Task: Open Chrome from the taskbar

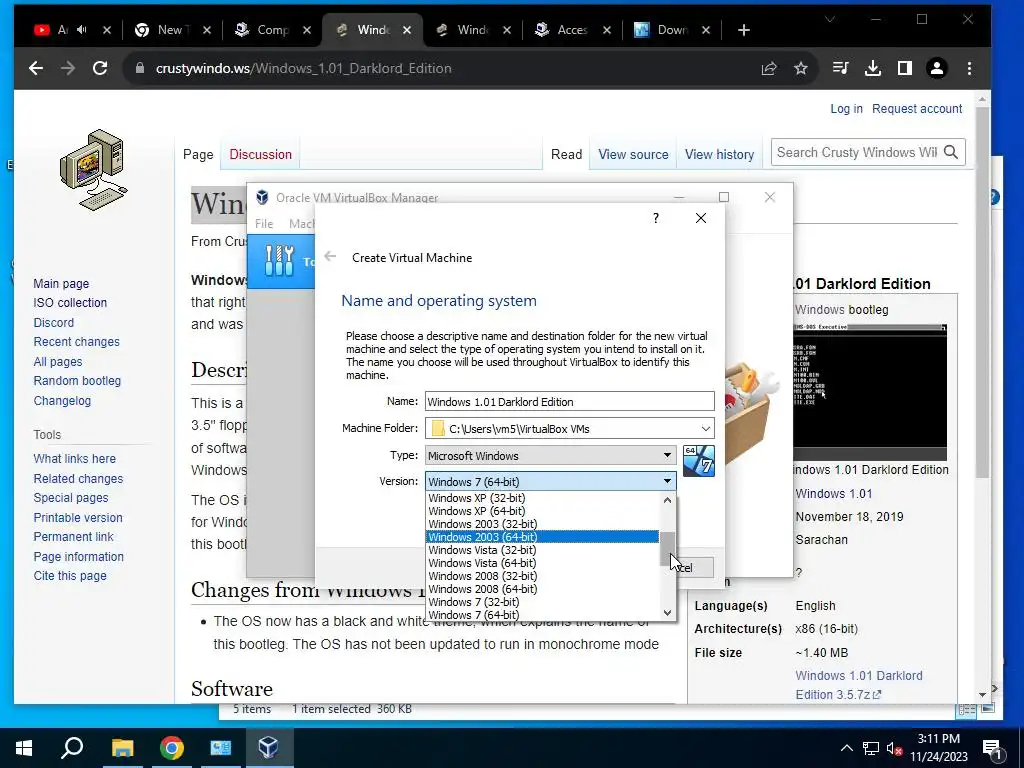Action: 172,748
